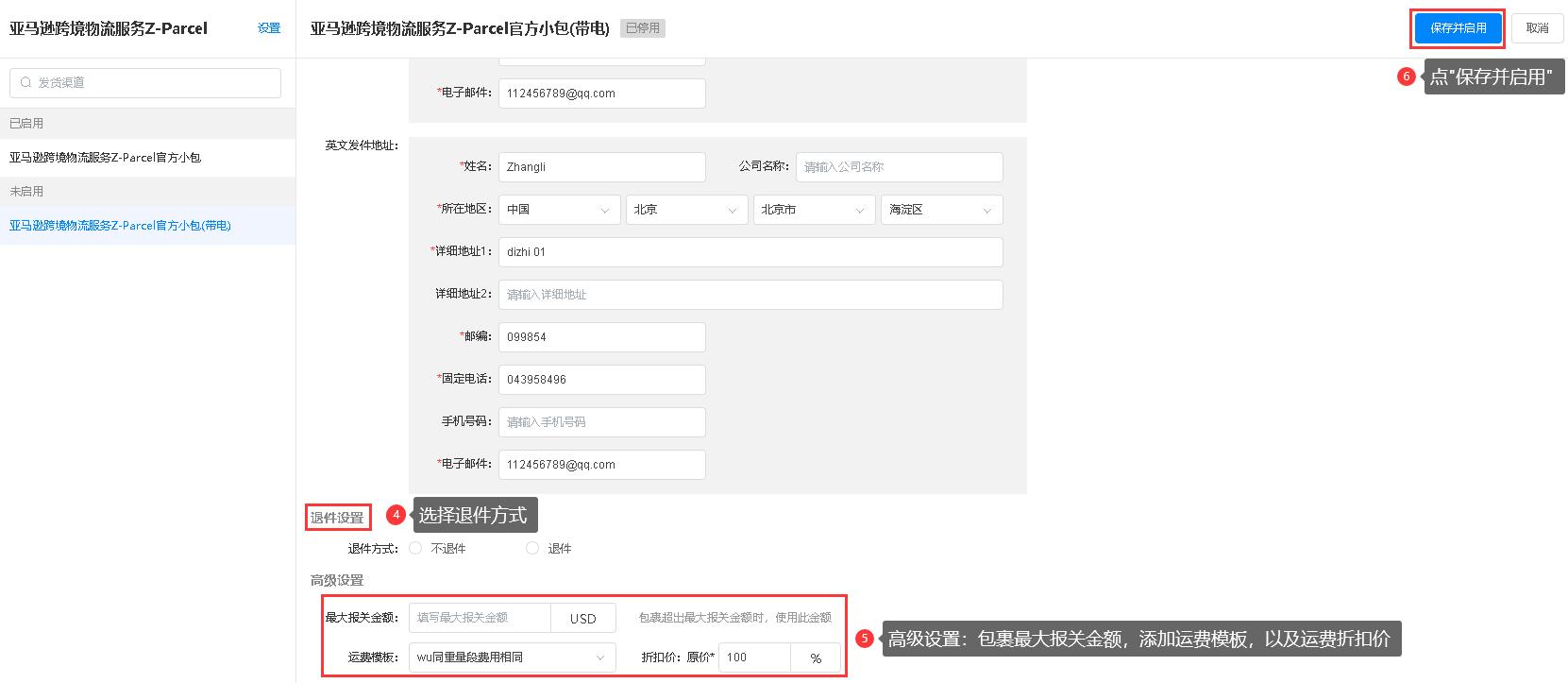
Task: Click the page title Z-Parcel官方小包(带电)
Action: pyautogui.click(x=460, y=28)
